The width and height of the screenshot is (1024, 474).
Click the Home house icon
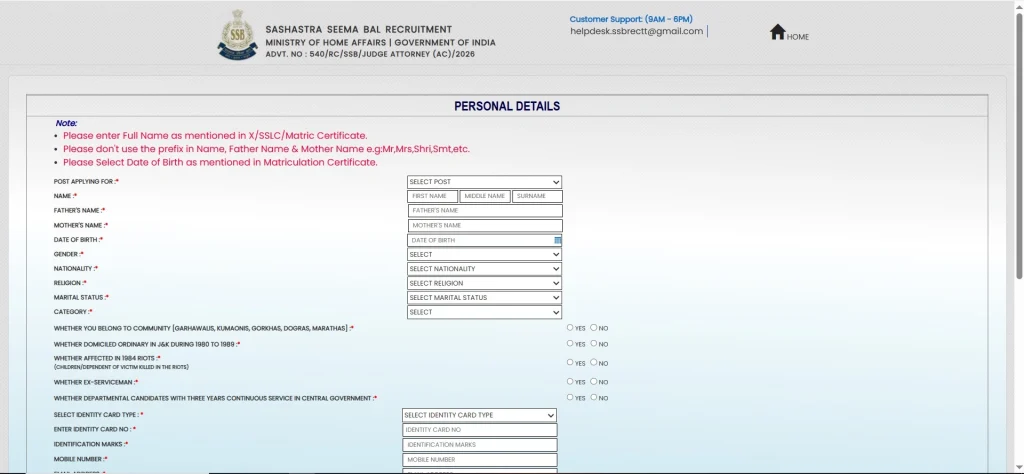tap(778, 32)
